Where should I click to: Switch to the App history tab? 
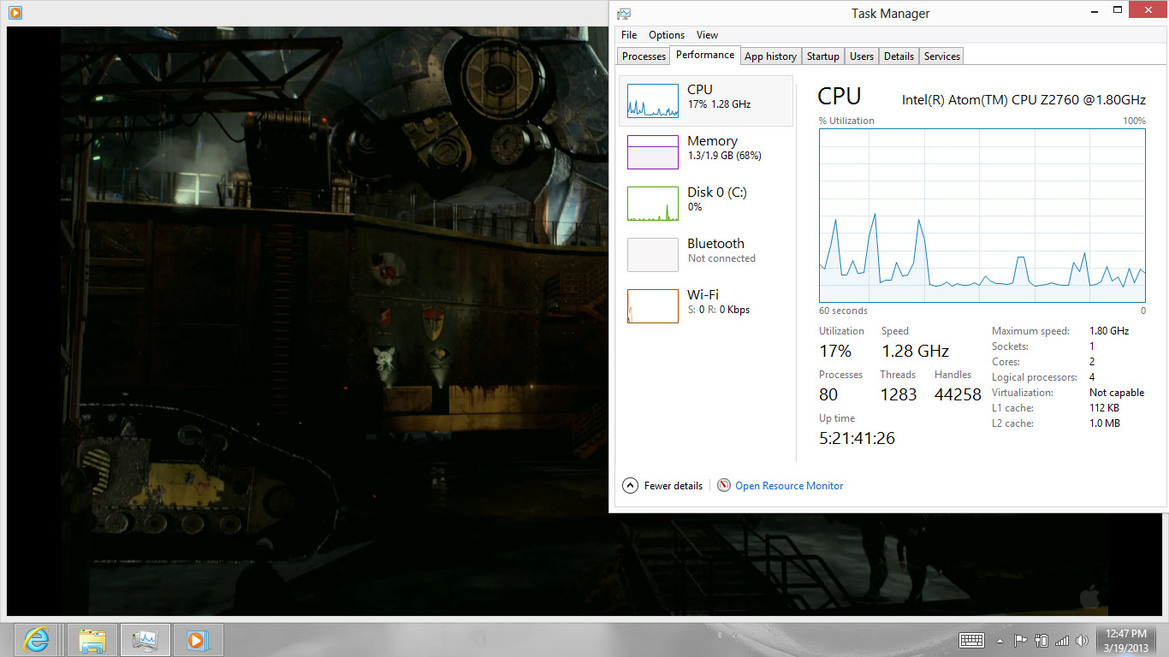(x=770, y=56)
